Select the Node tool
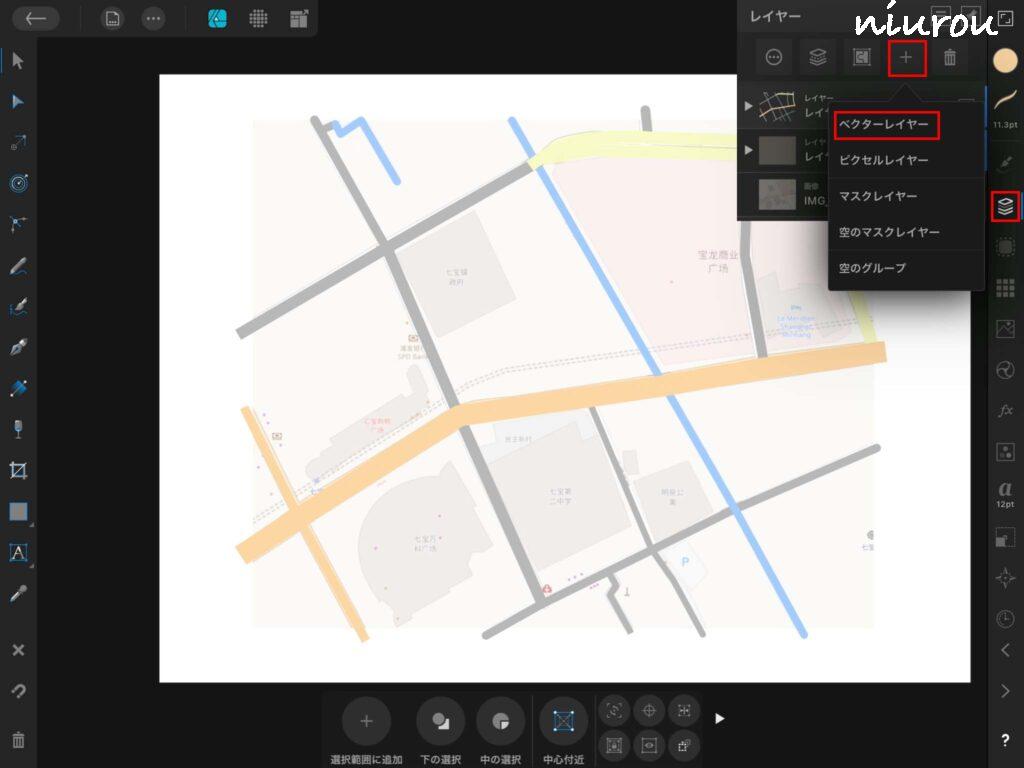Viewport: 1024px width, 768px height. 17,102
